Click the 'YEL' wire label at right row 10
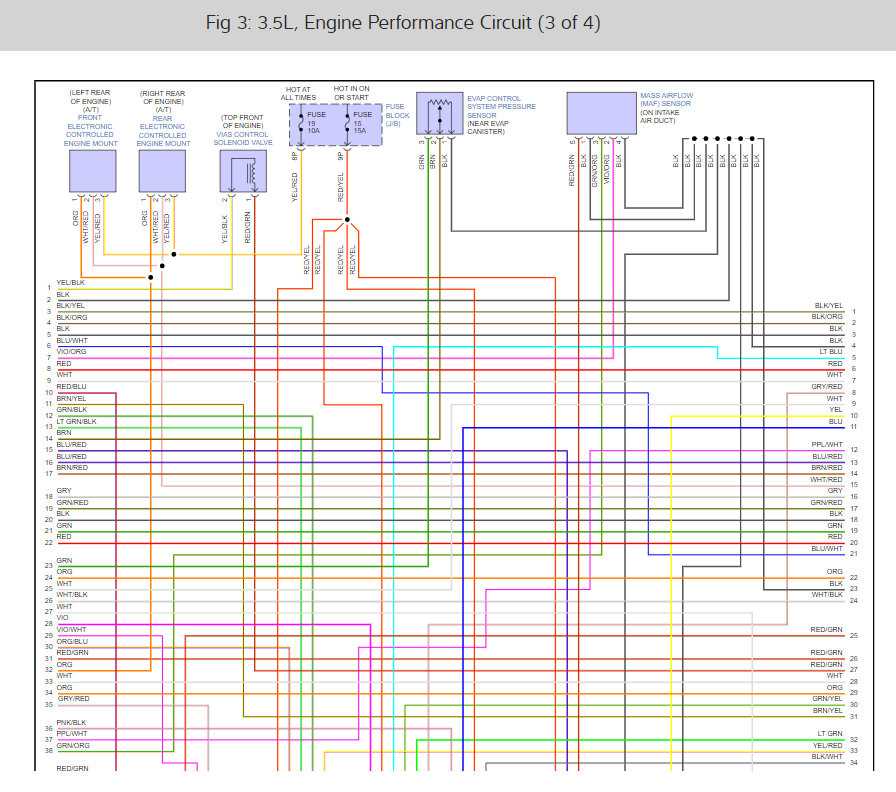The image size is (896, 792). click(x=835, y=409)
